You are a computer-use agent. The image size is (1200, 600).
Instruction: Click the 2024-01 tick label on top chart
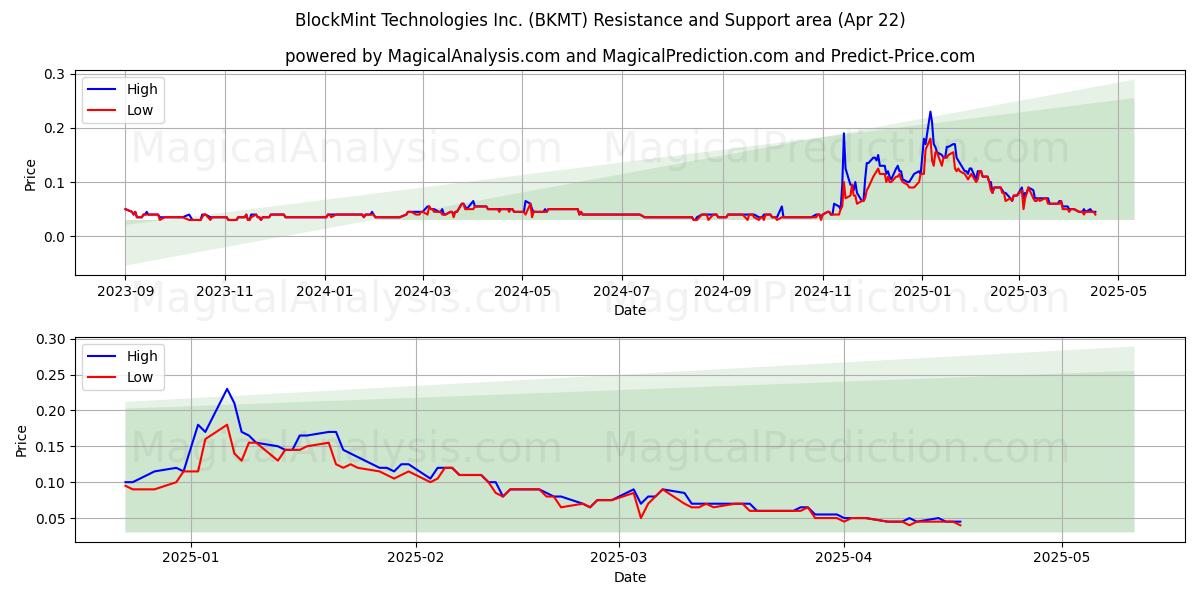coord(325,291)
